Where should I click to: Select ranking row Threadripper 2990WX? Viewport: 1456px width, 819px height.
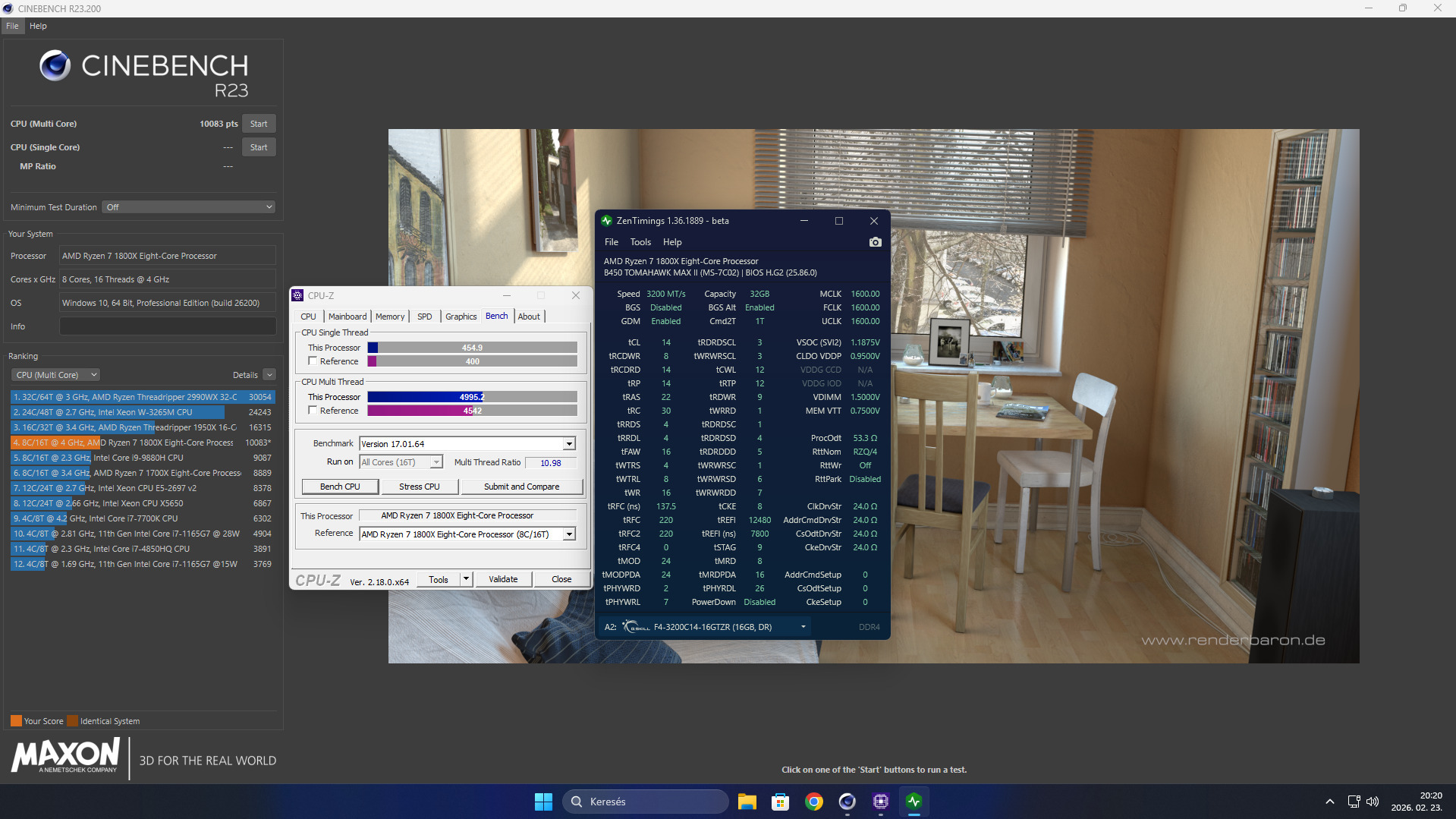143,397
